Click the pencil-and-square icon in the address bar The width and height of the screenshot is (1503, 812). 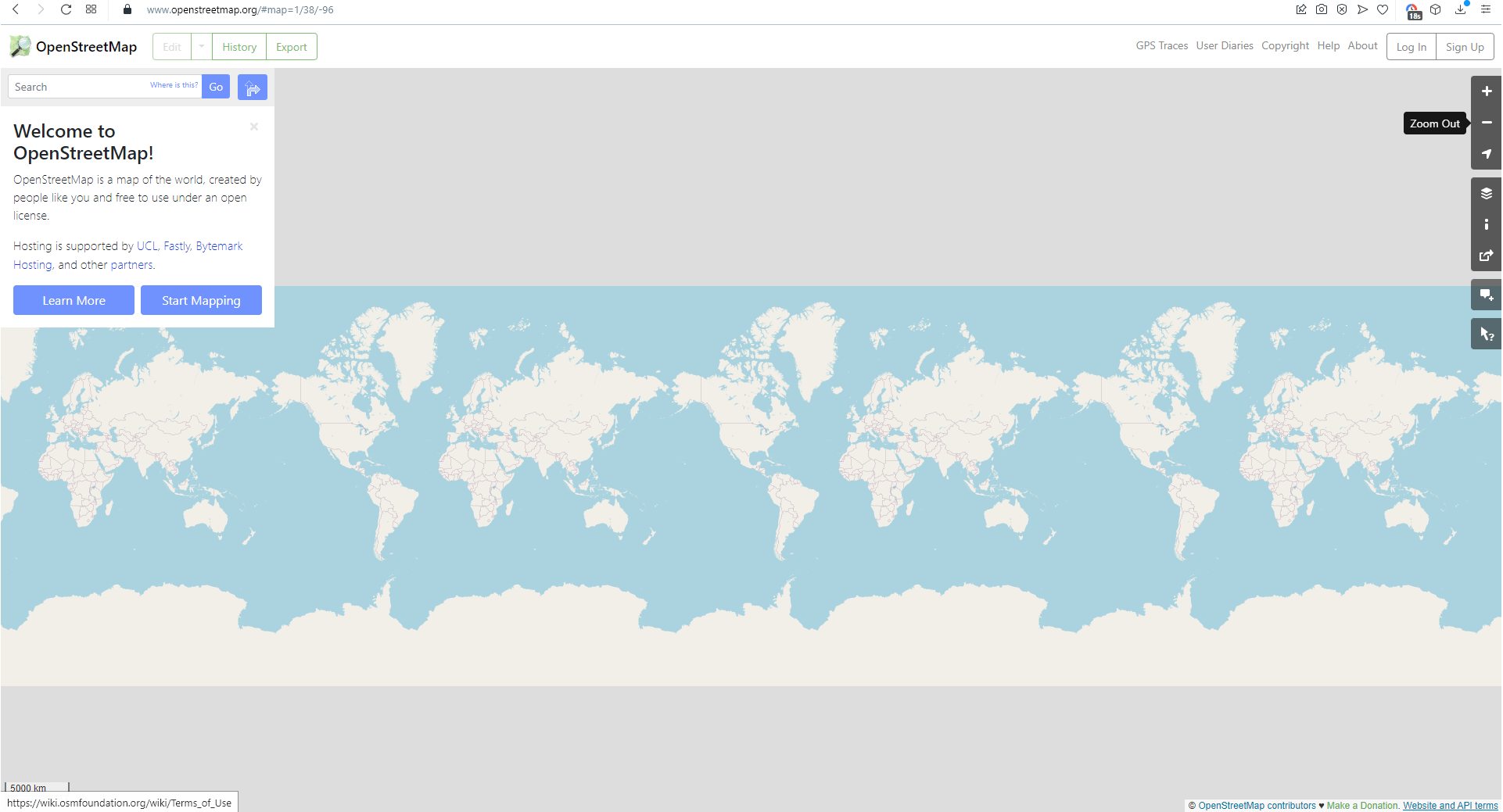coord(1301,9)
